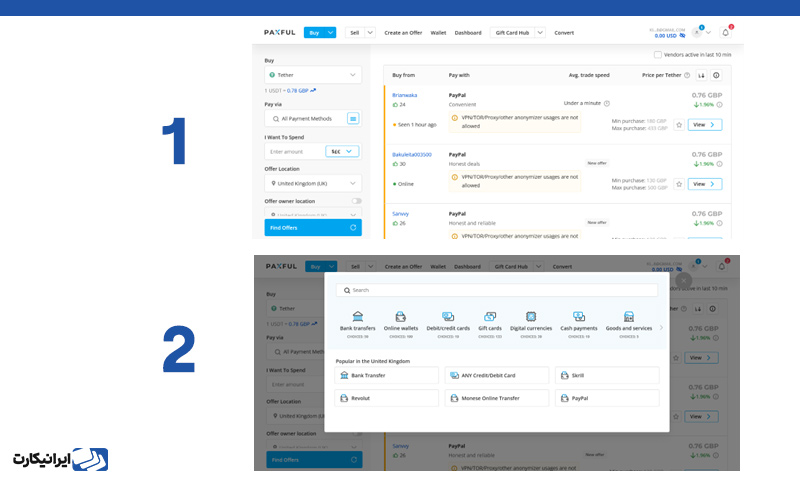
Task: Focus the Search field in payment modal
Action: [497, 290]
